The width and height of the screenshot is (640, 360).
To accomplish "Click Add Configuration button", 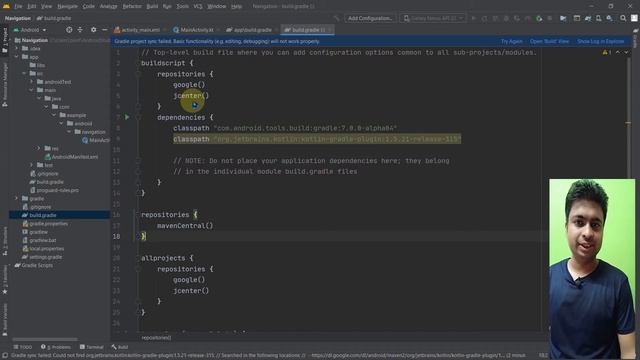I will coord(370,18).
